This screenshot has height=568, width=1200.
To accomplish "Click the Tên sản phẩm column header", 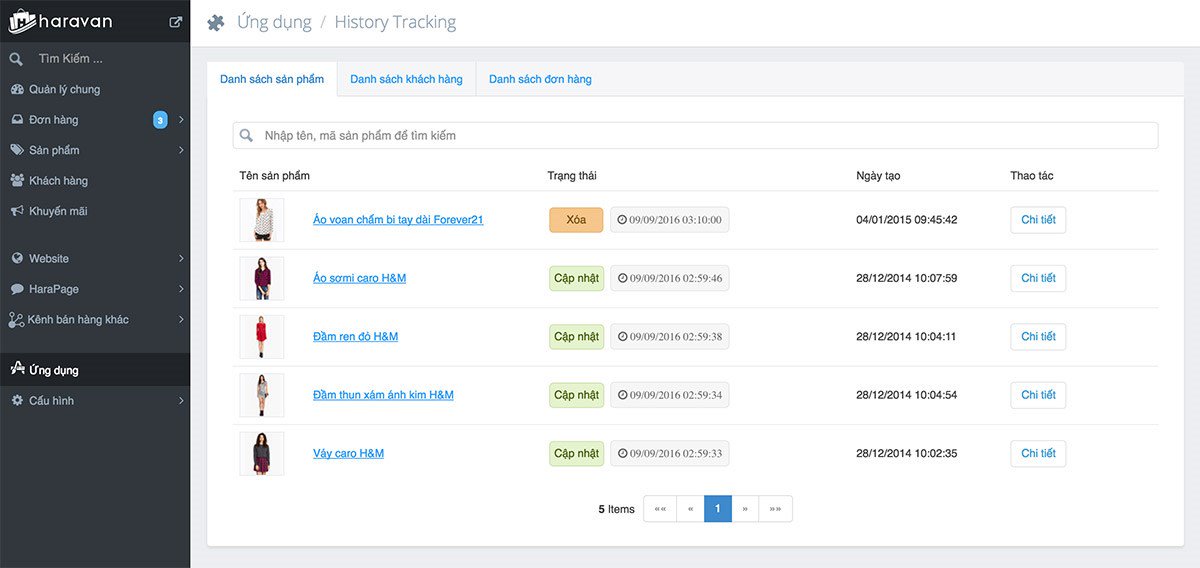I will pyautogui.click(x=275, y=176).
